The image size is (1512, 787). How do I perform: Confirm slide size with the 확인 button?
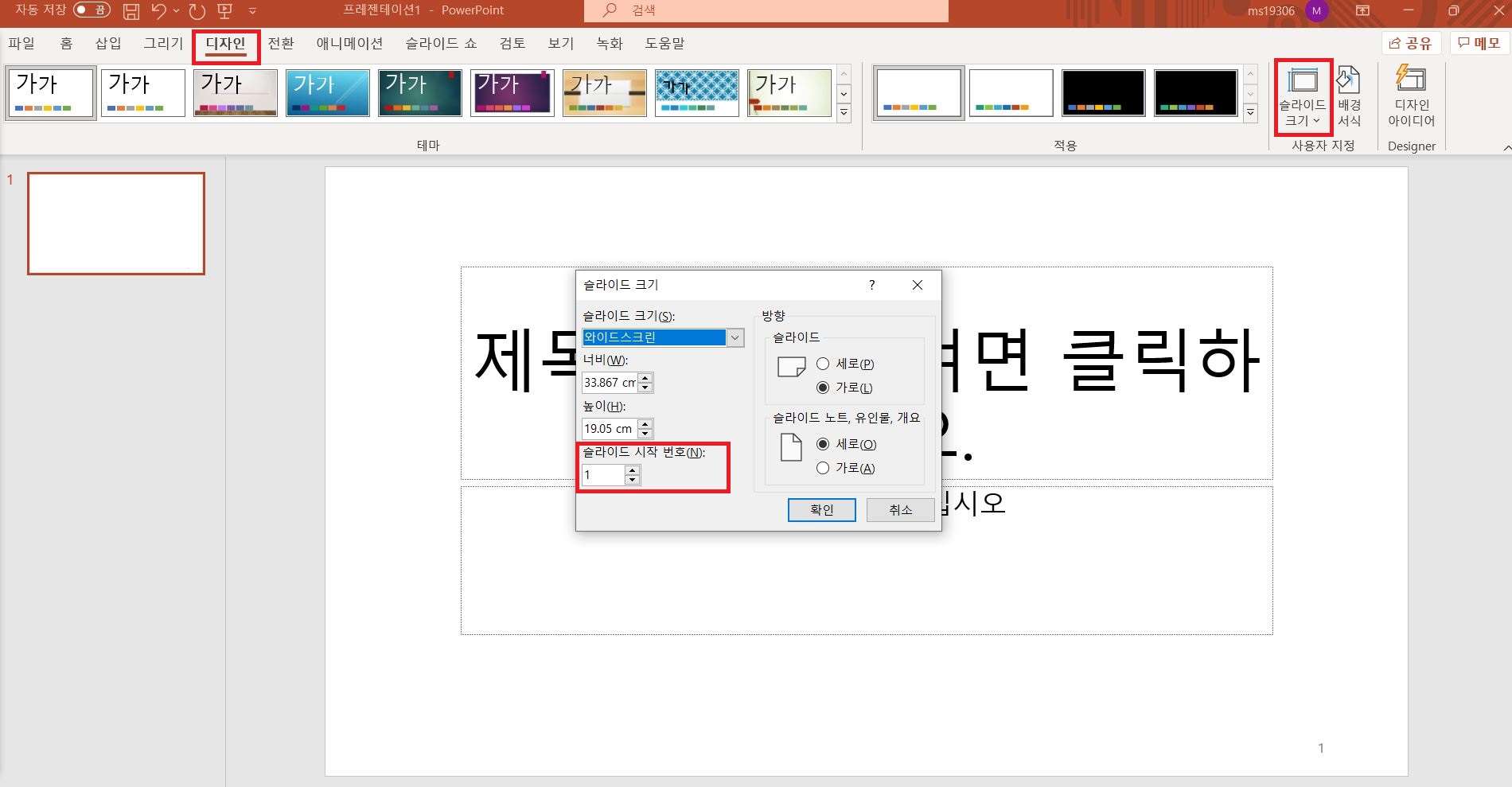[x=821, y=509]
